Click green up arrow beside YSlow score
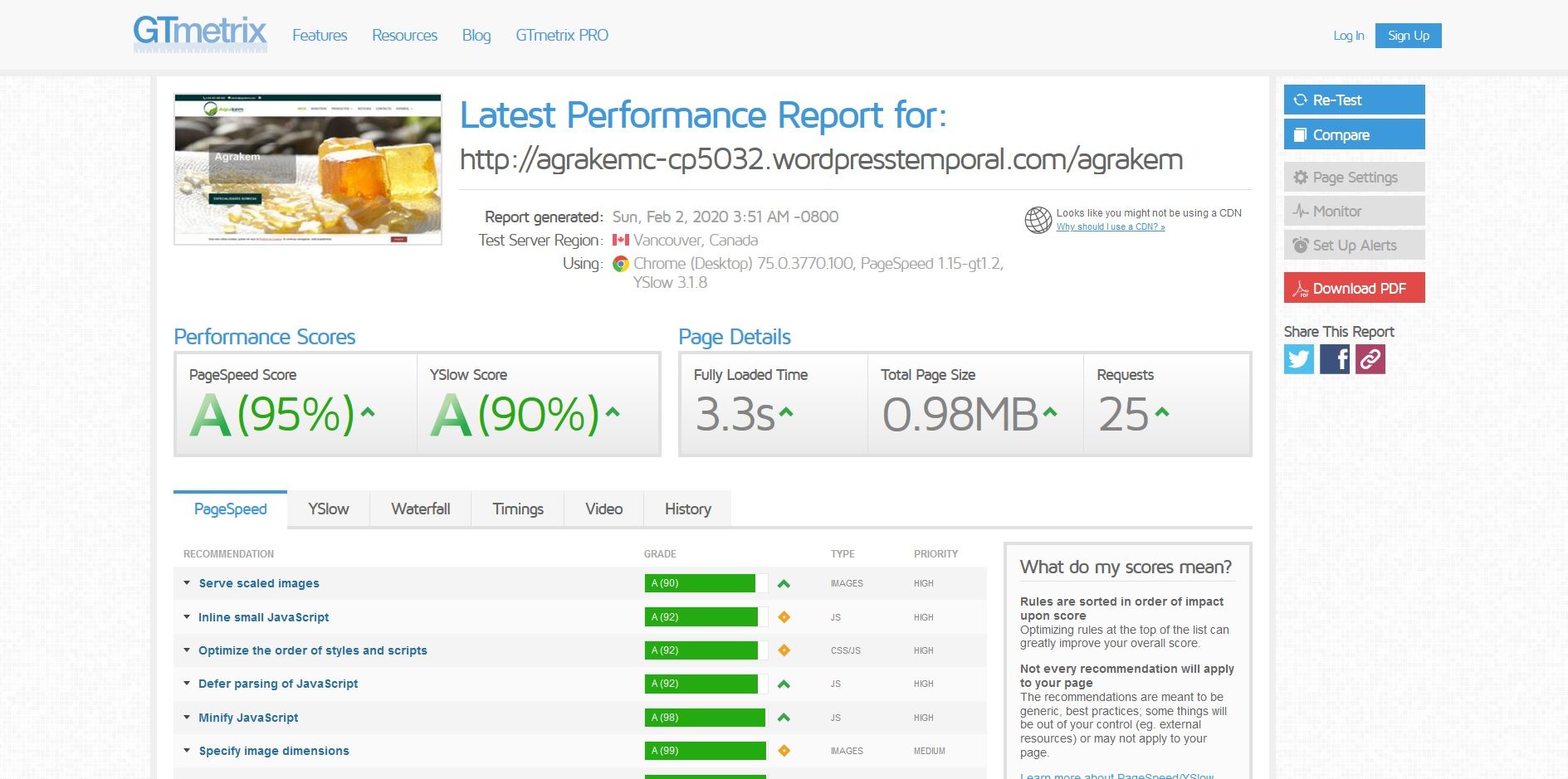This screenshot has width=1568, height=779. tap(613, 411)
